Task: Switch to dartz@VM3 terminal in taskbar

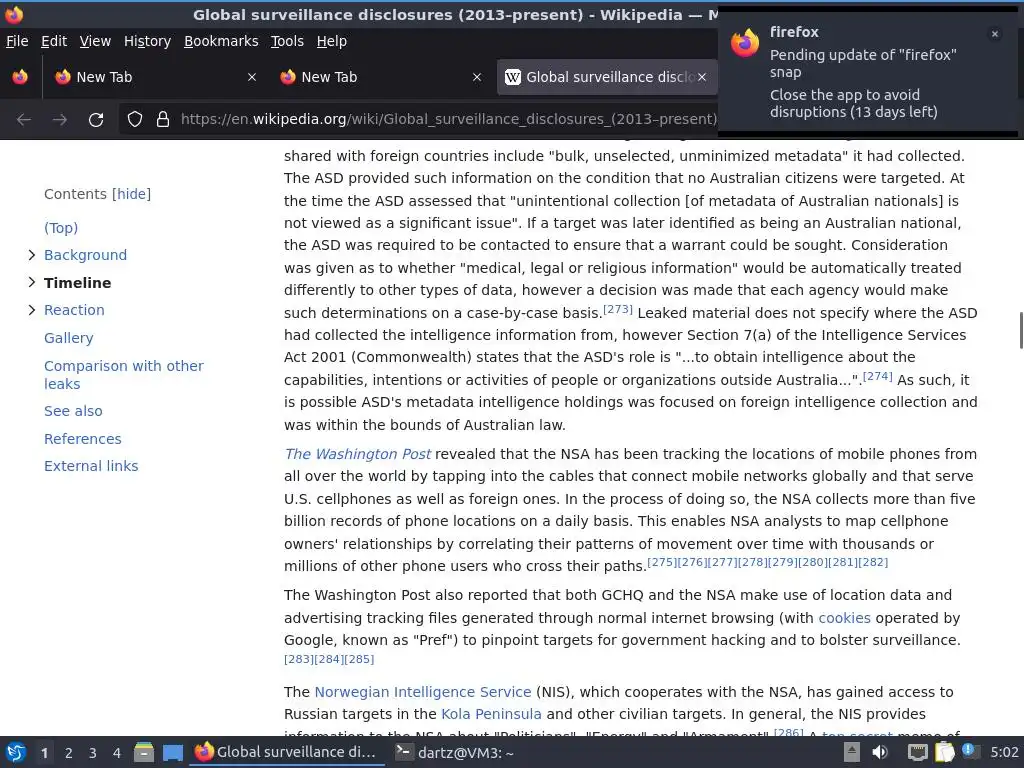Action: pyautogui.click(x=455, y=753)
